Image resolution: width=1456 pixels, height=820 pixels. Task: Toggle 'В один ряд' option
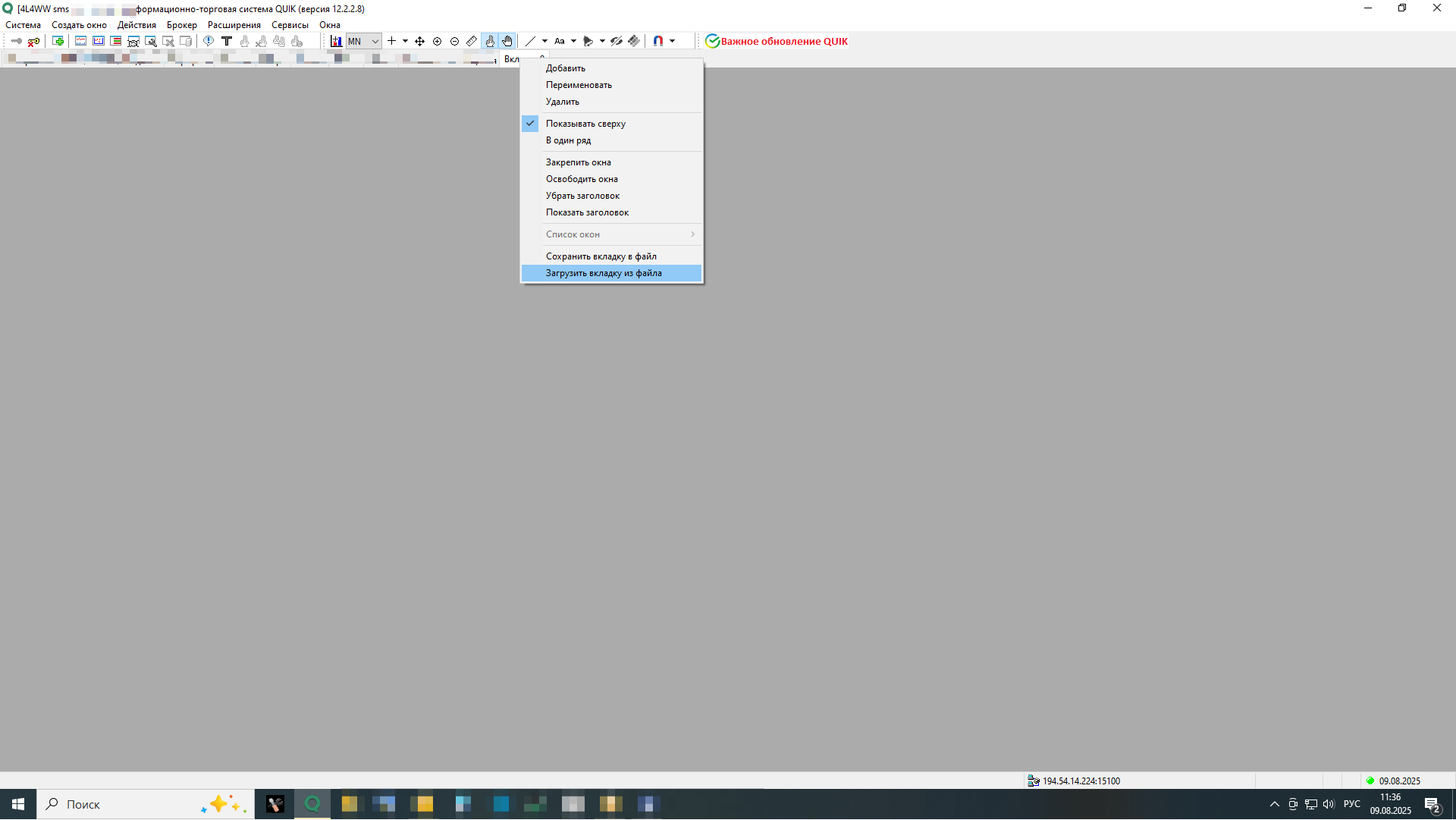point(568,140)
